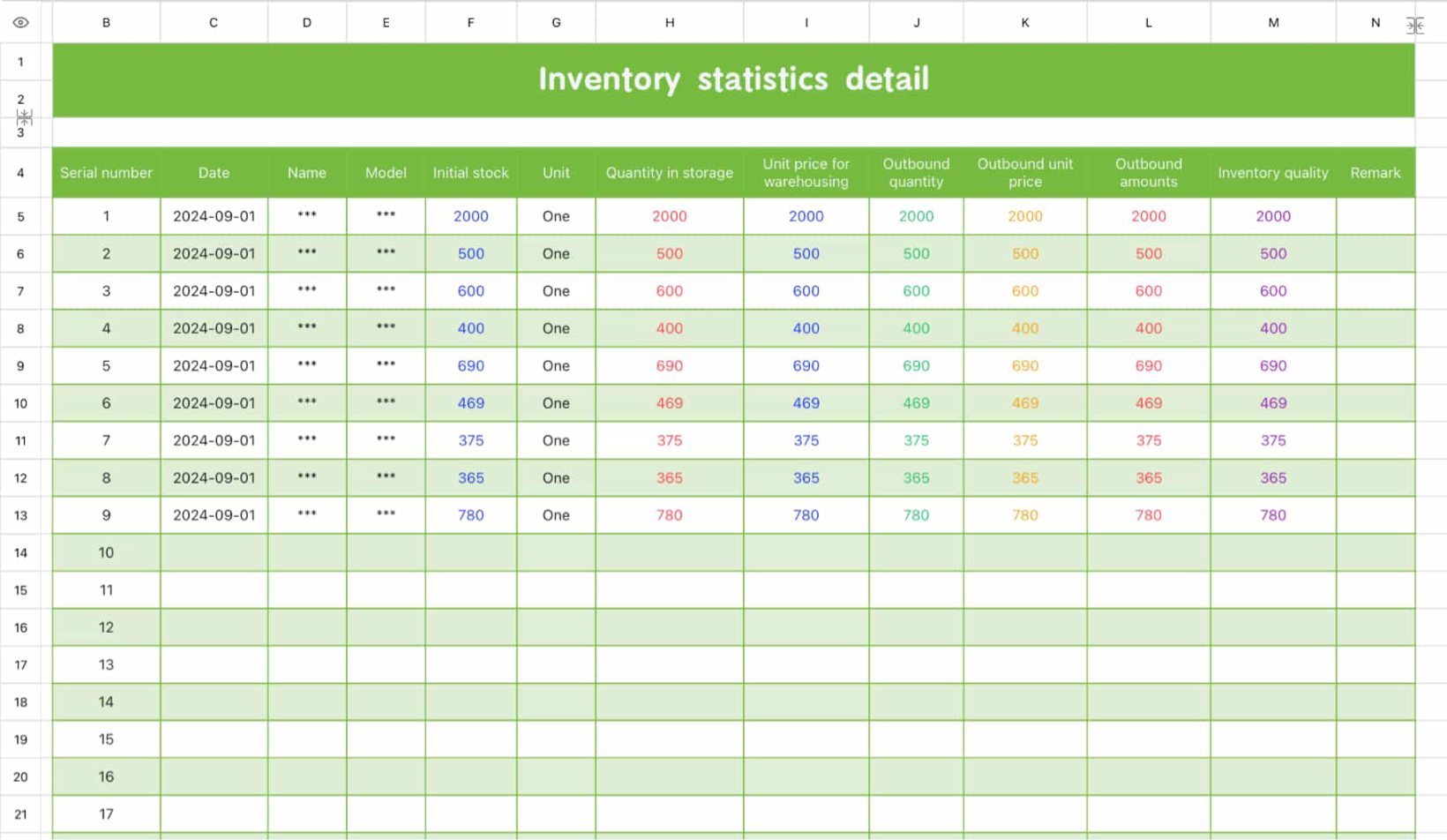The image size is (1447, 840).
Task: Click the 'Inventory statistics detail' title
Action: (733, 79)
